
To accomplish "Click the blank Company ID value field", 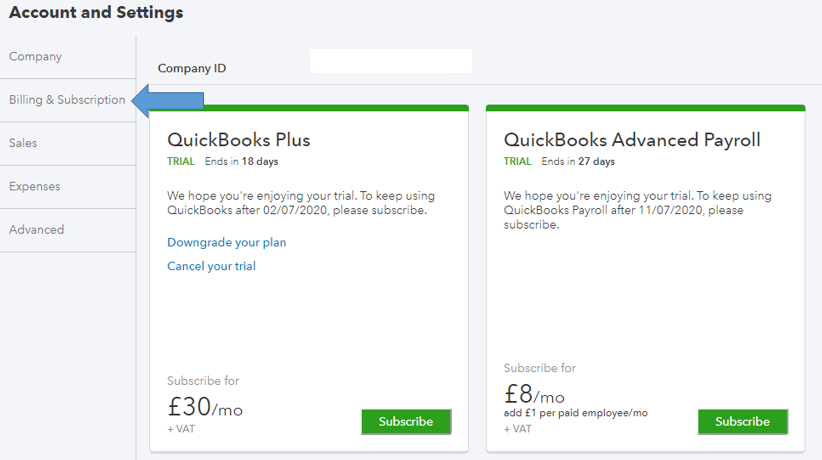I will point(390,61).
